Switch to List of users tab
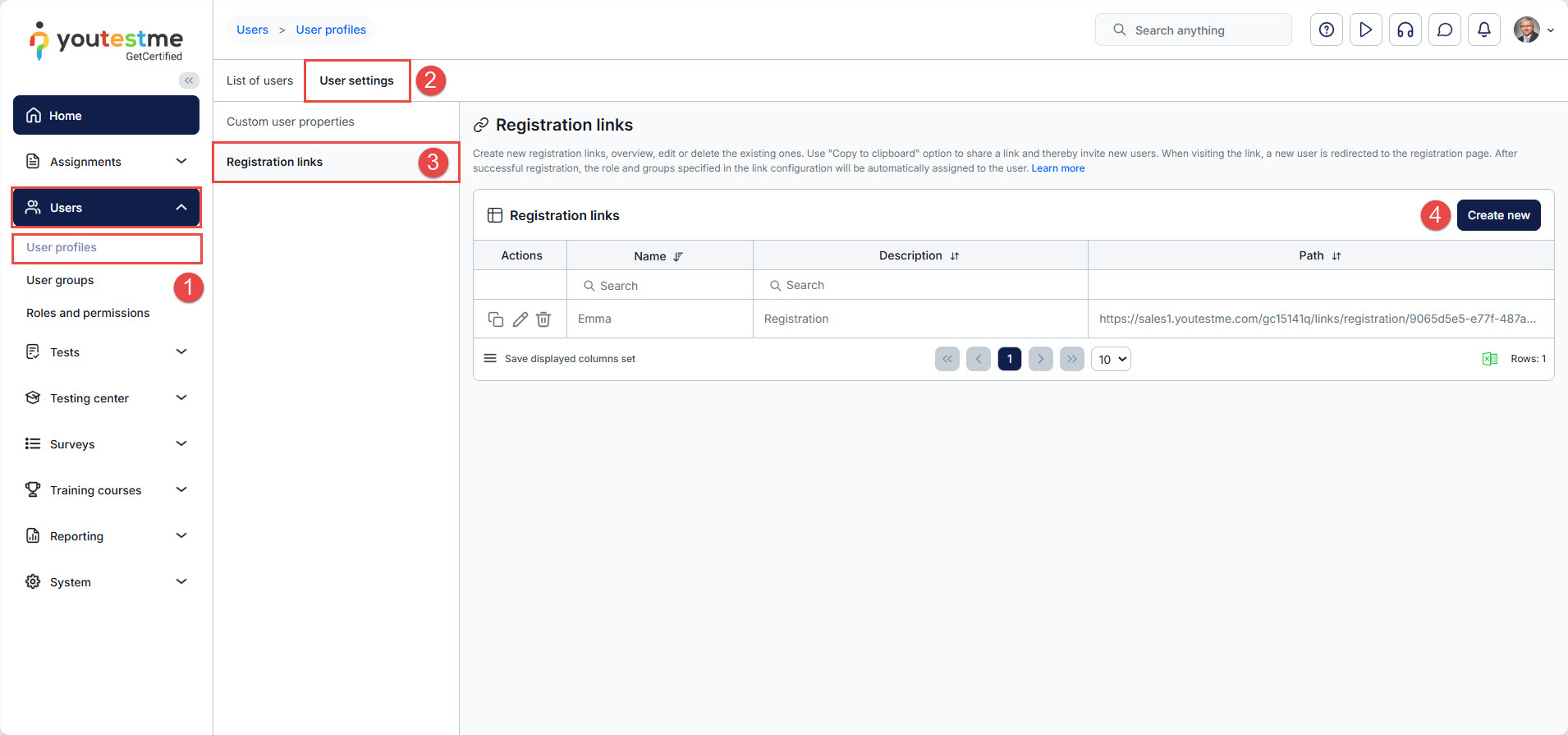Screen dimensions: 1568x735 click(x=259, y=80)
